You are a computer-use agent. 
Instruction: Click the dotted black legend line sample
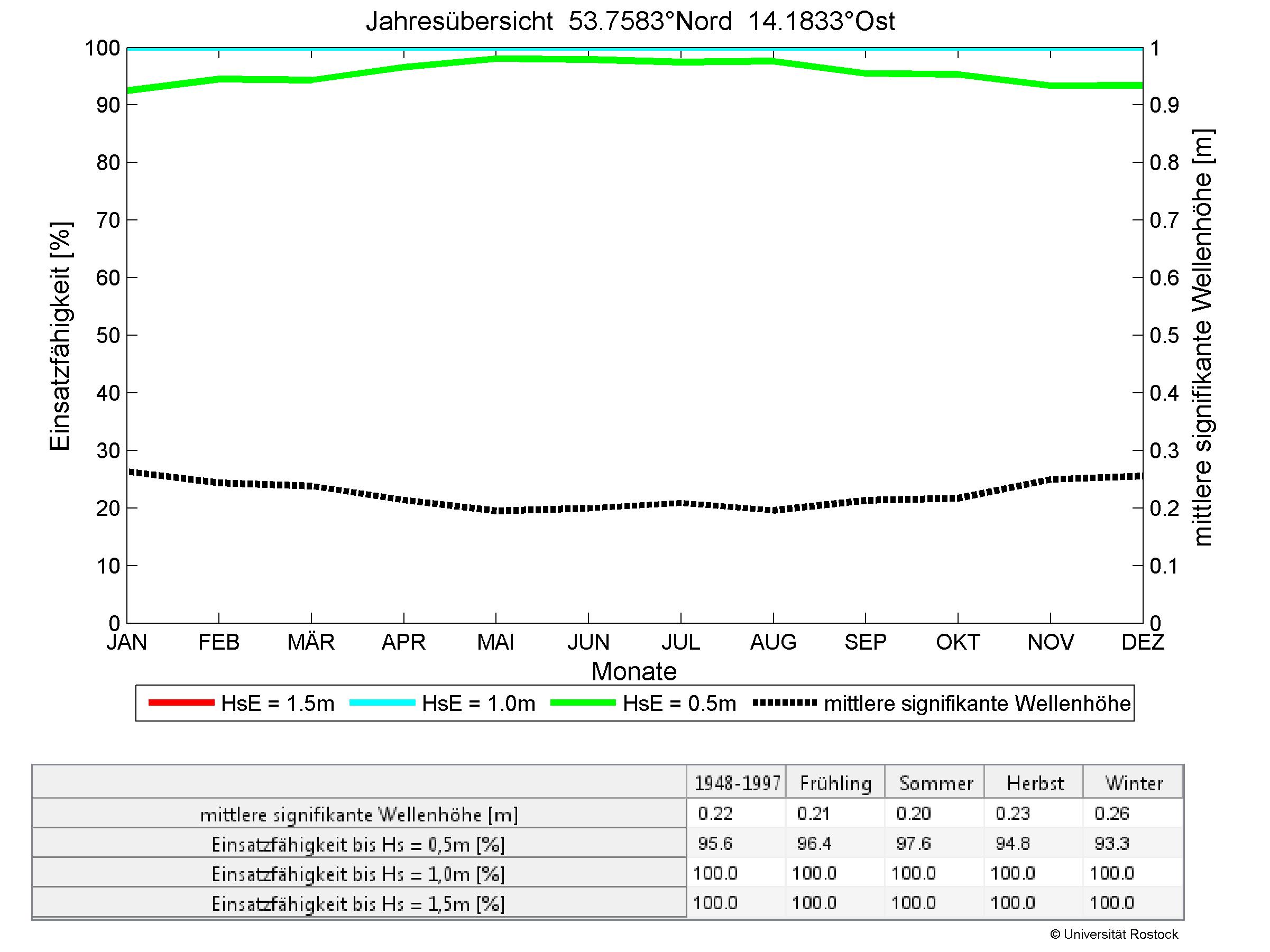tap(784, 703)
